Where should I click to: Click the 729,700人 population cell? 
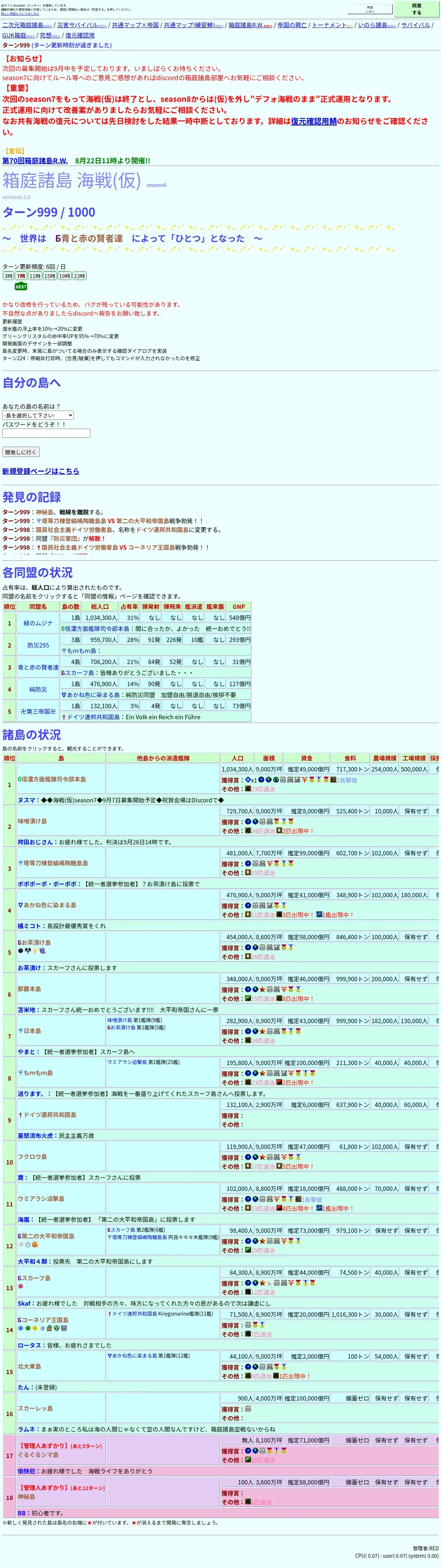point(237,811)
